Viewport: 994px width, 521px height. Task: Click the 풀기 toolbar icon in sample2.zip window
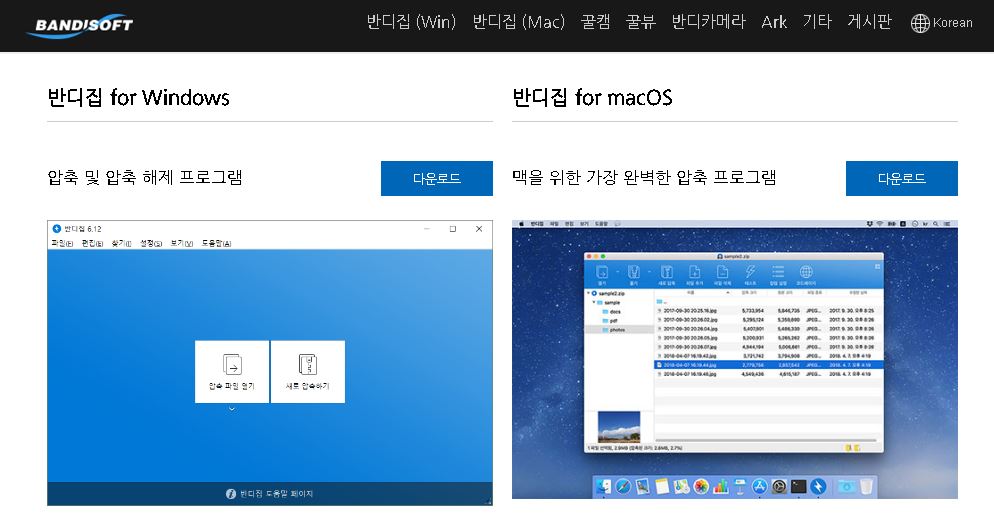coord(633,274)
